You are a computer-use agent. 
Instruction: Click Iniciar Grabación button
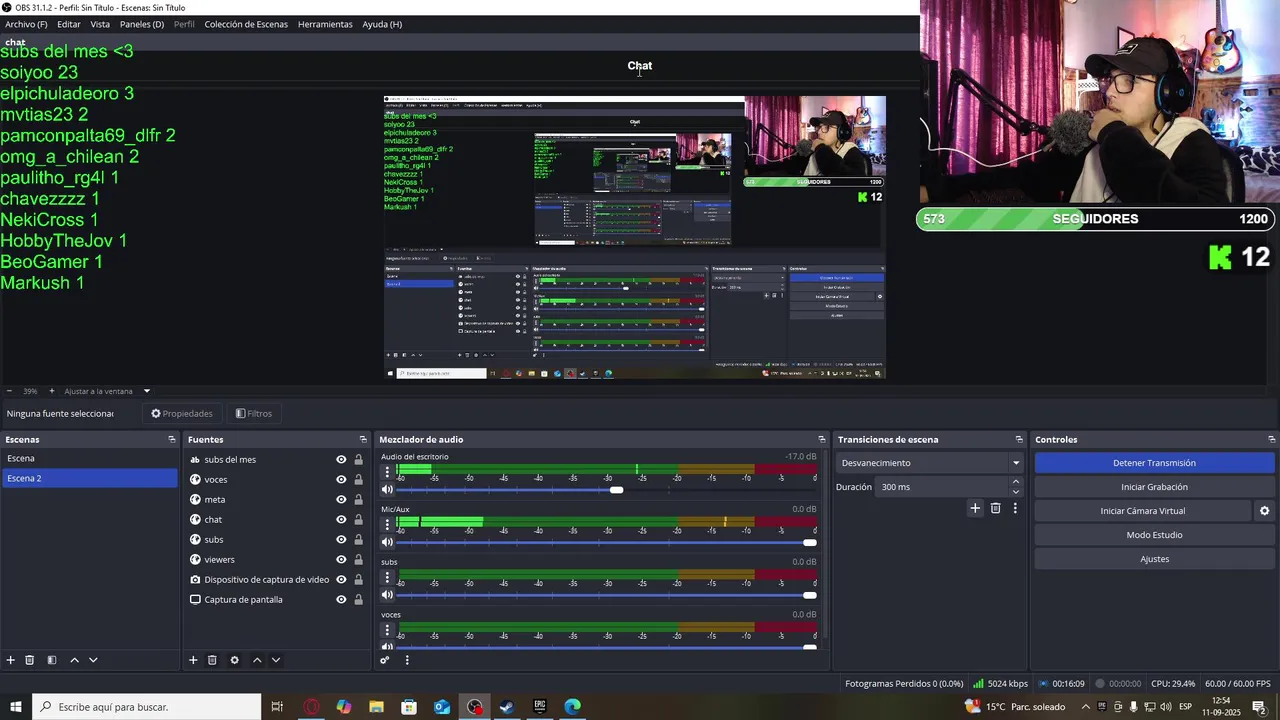click(1154, 487)
